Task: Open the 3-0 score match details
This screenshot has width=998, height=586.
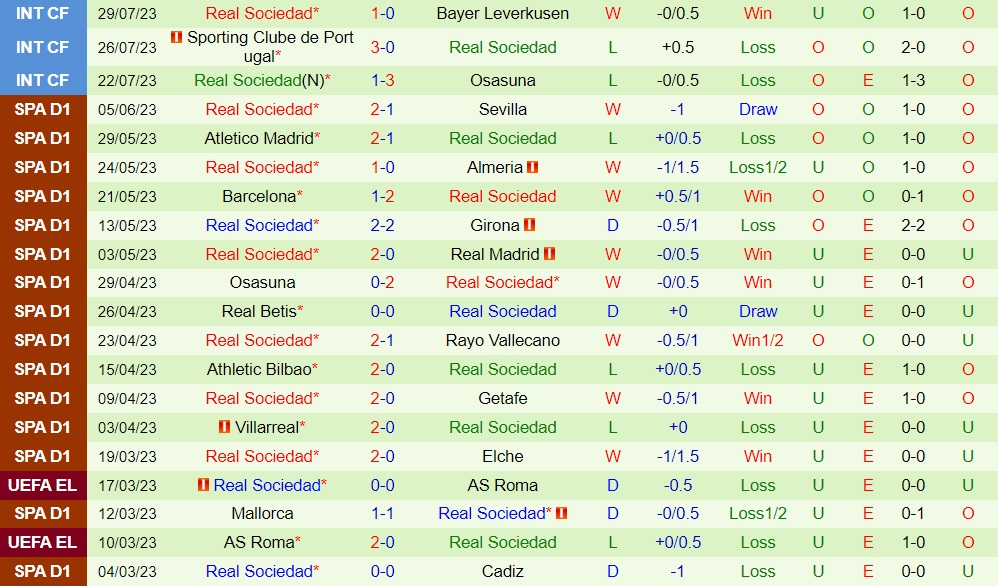Action: pyautogui.click(x=382, y=47)
